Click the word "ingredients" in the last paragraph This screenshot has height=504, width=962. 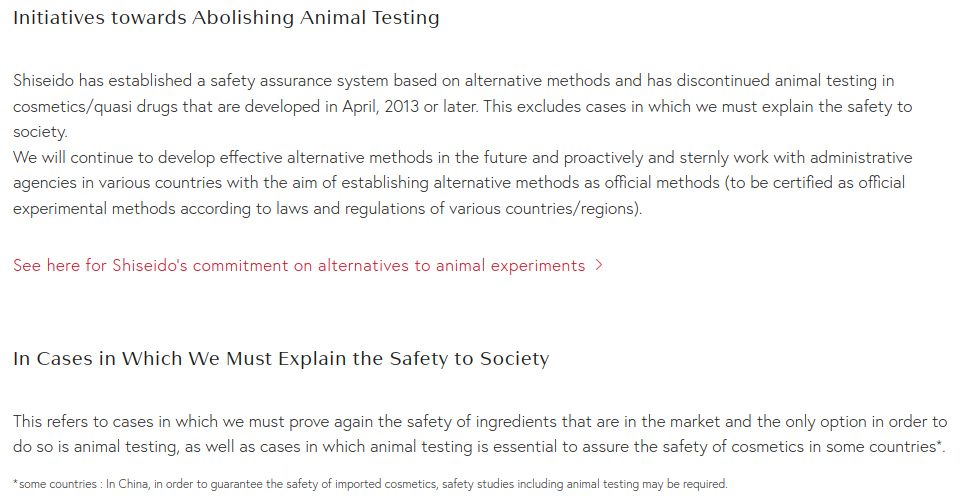click(517, 422)
